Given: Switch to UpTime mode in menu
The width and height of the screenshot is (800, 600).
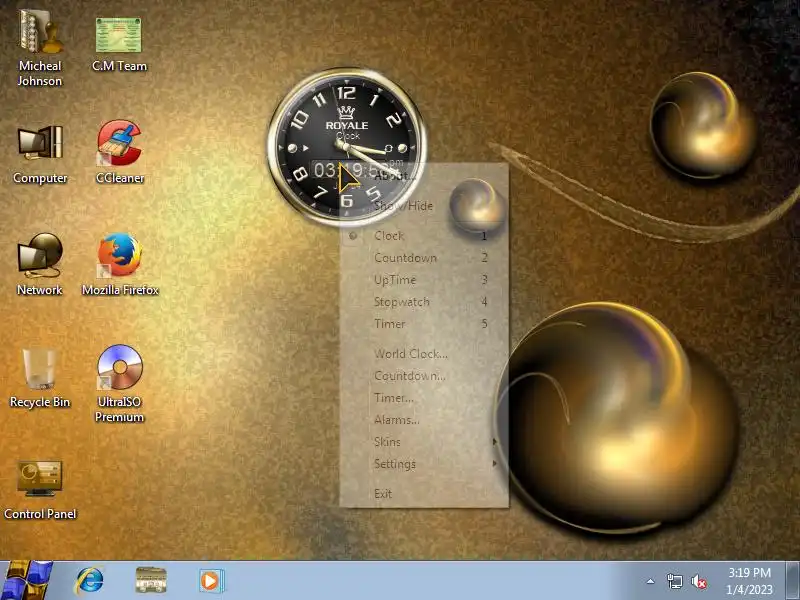Looking at the screenshot, I should point(423,280).
